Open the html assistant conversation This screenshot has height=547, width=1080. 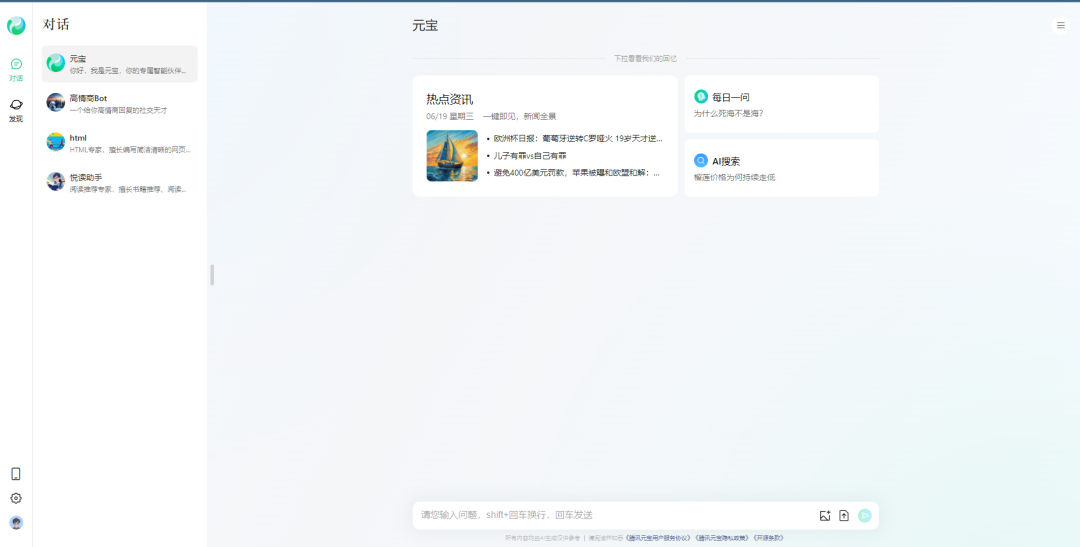120,143
